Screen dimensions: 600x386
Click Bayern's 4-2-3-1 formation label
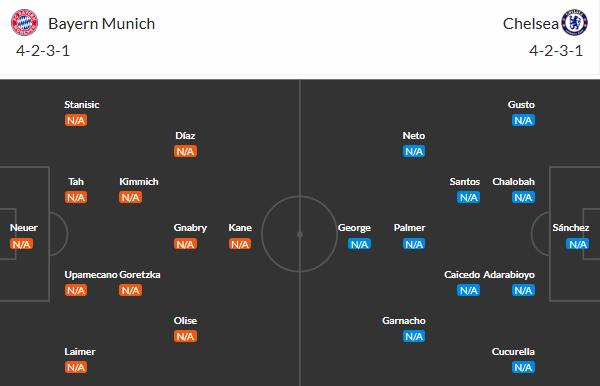43,50
